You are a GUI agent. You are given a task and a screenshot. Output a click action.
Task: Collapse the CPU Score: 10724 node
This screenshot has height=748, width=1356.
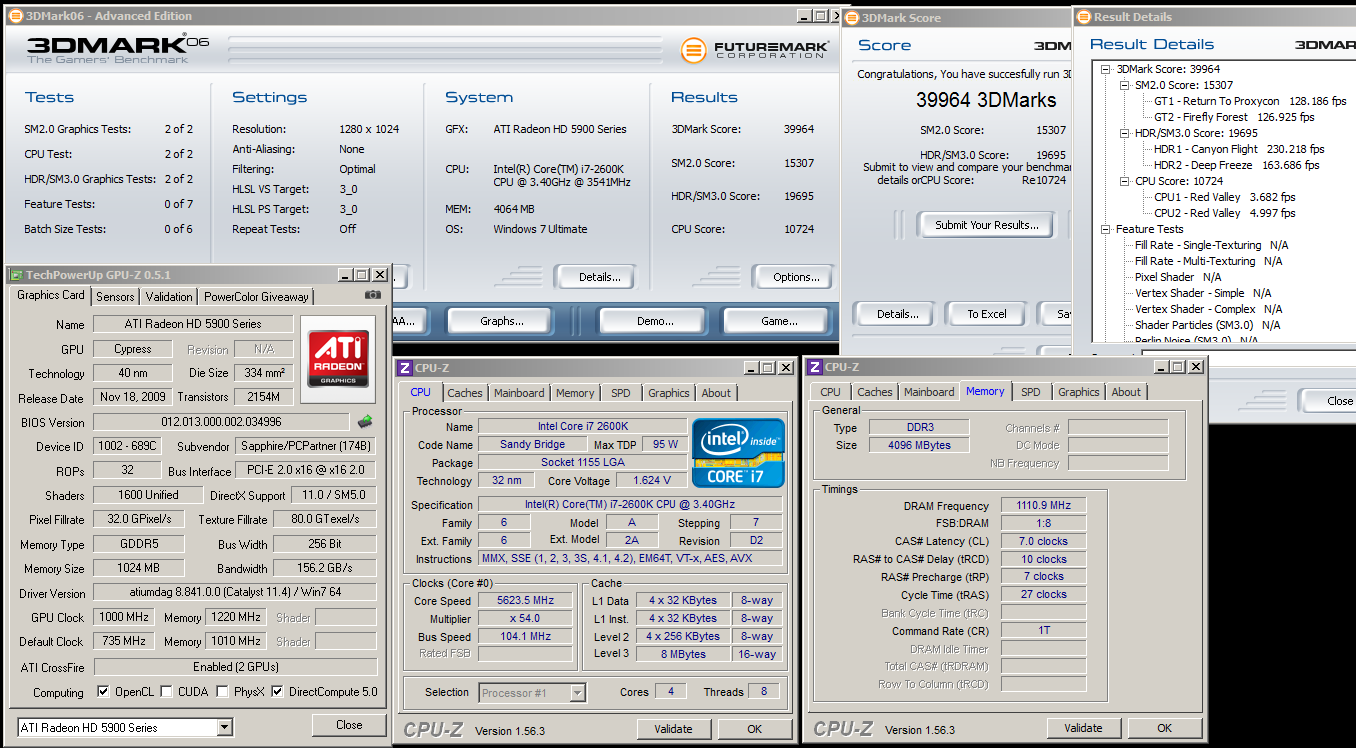tap(1124, 181)
